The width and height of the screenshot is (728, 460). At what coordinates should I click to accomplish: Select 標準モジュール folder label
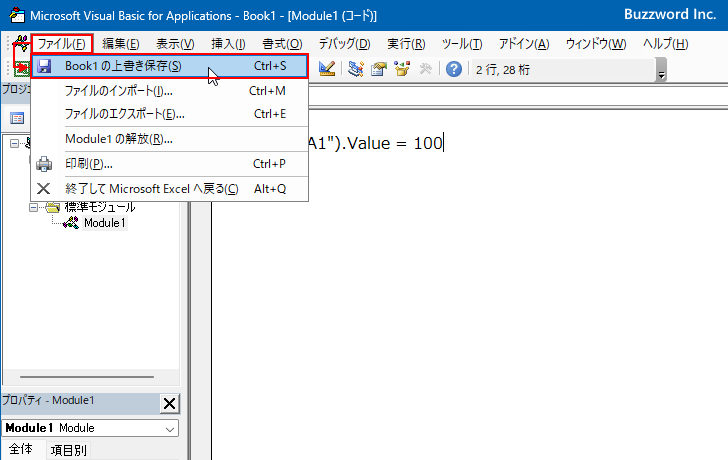point(100,207)
